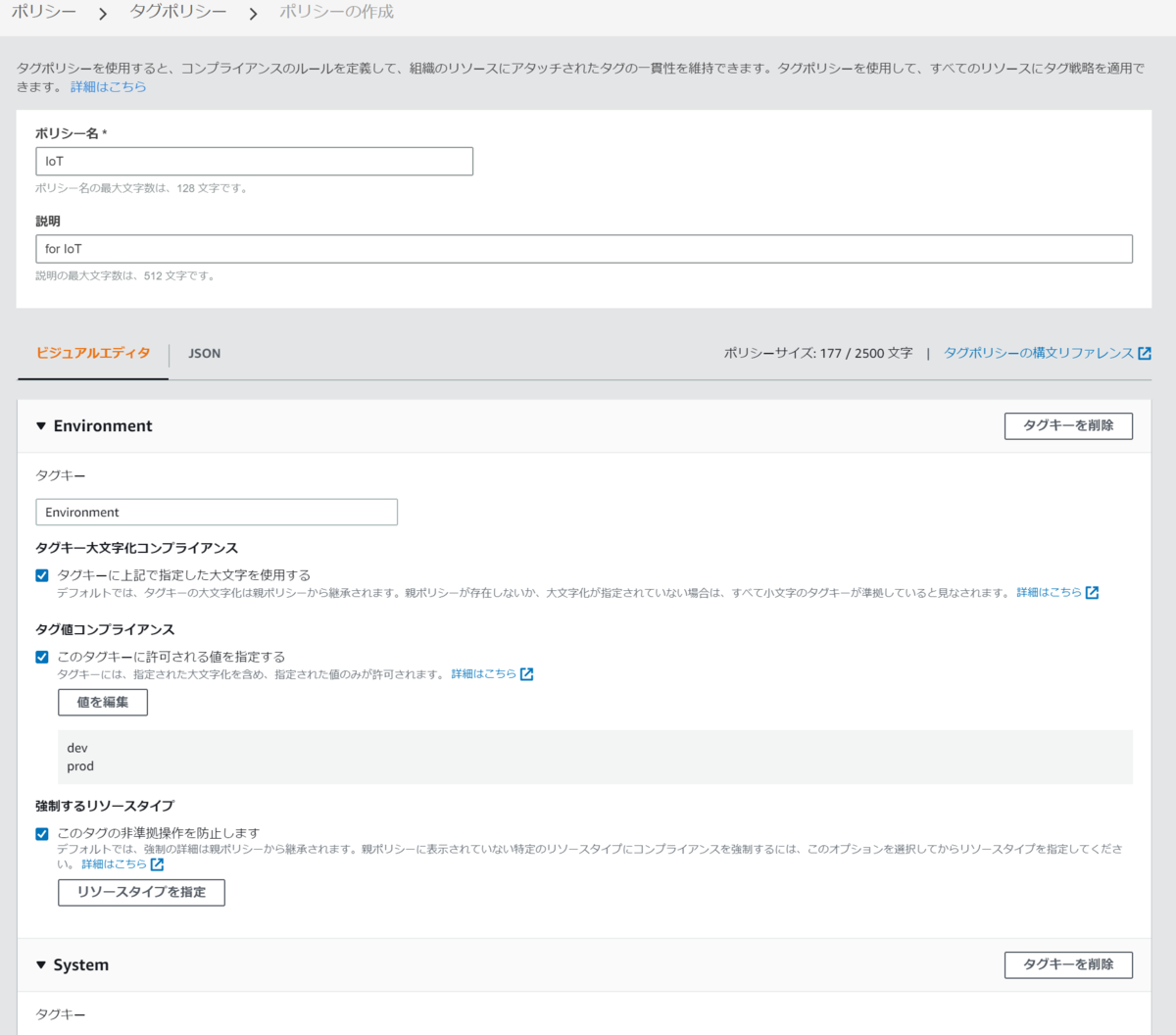Screen dimensions: 1176x1035
Task: Switch to the JSON tab
Action: click(204, 354)
